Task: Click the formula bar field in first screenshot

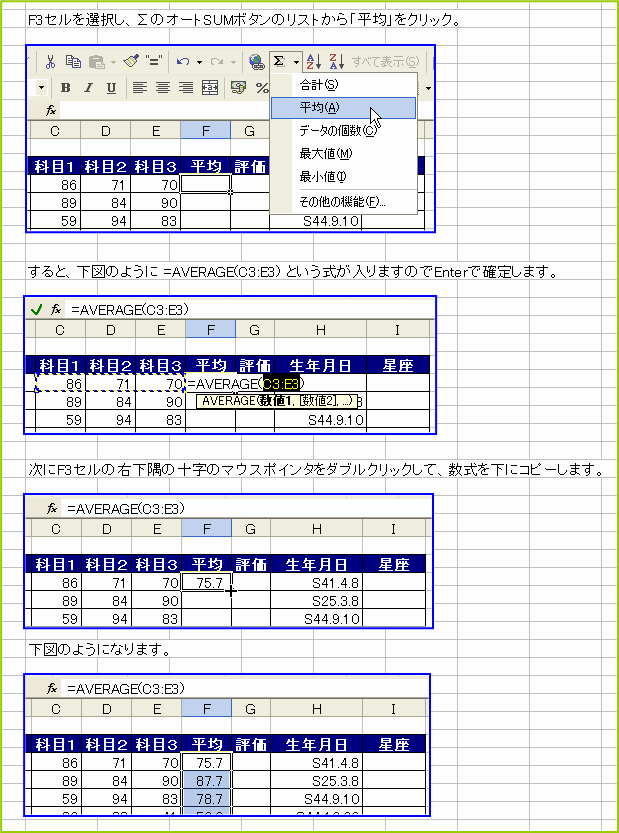Action: [x=165, y=110]
